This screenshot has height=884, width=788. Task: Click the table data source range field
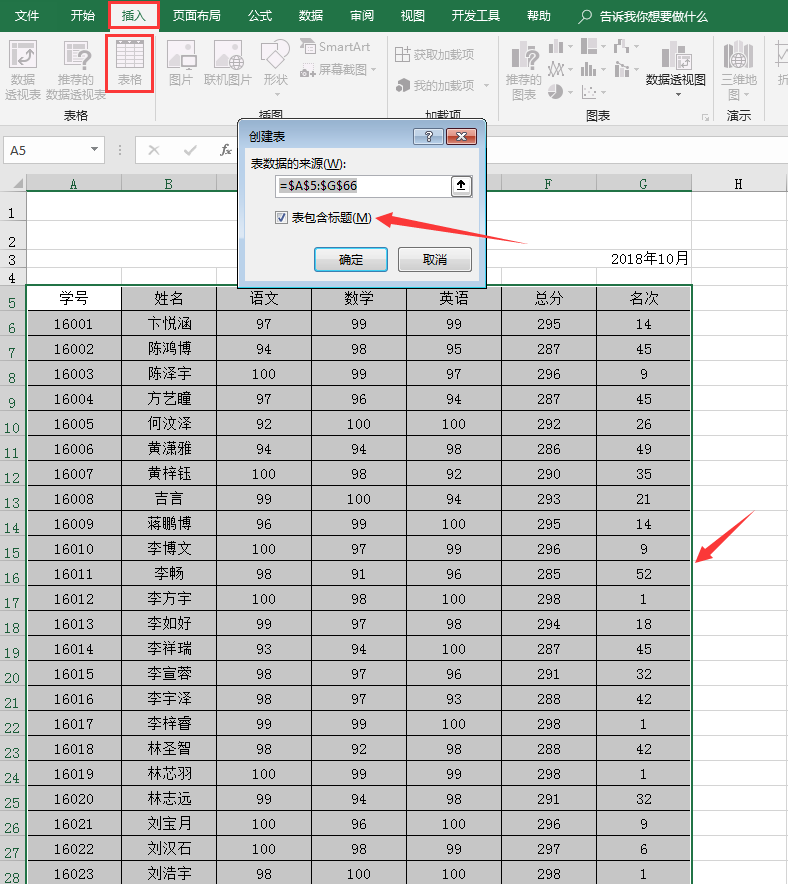point(364,186)
